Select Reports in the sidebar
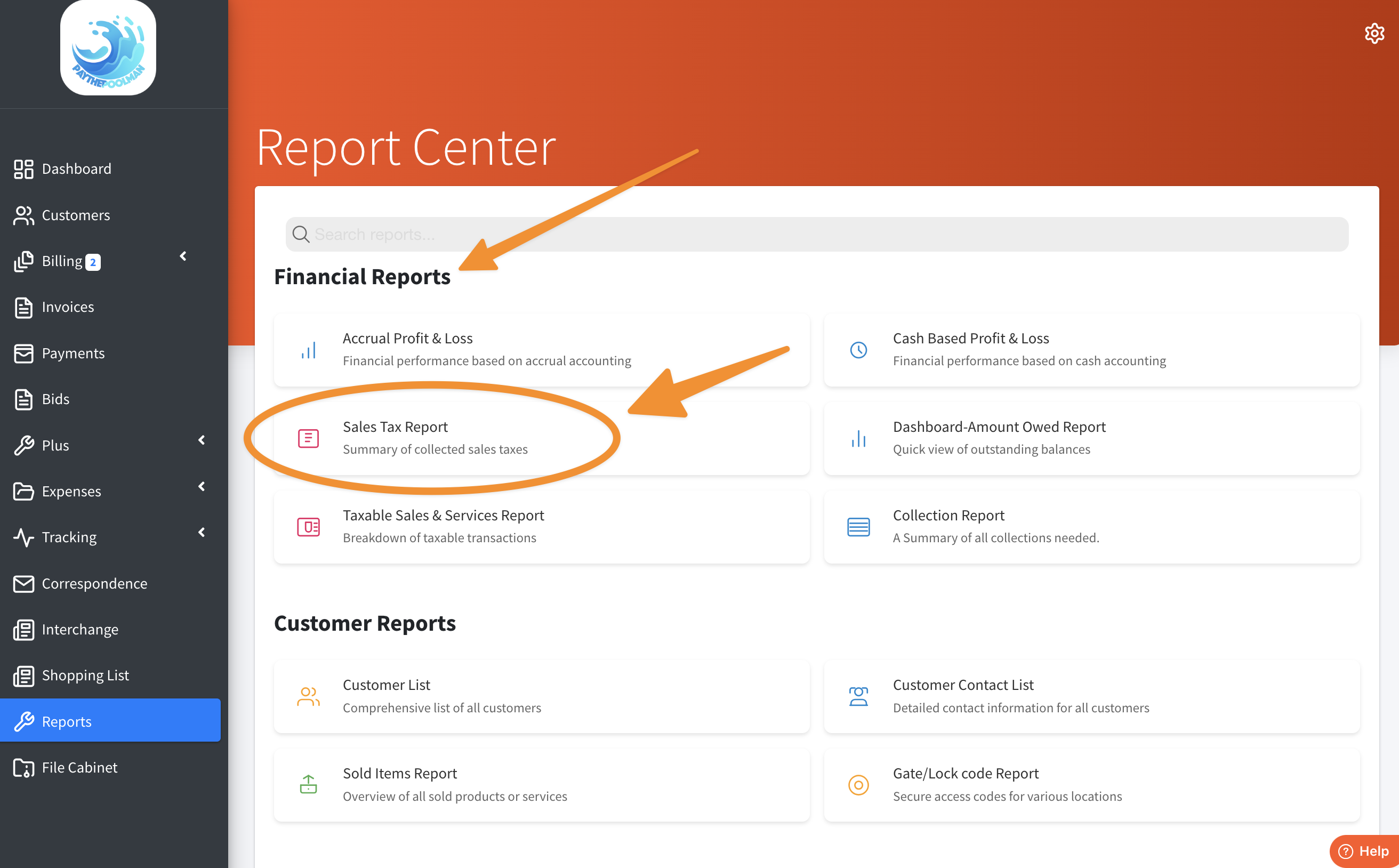 [x=110, y=720]
